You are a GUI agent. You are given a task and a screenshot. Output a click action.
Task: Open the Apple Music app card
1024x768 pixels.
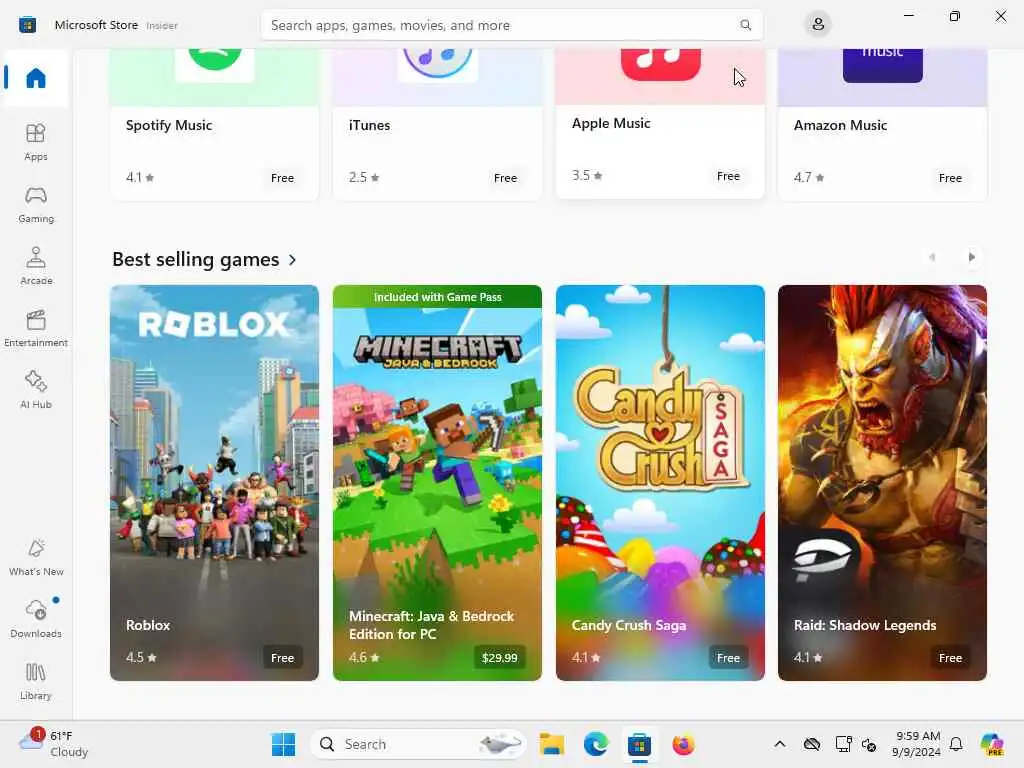coord(660,123)
